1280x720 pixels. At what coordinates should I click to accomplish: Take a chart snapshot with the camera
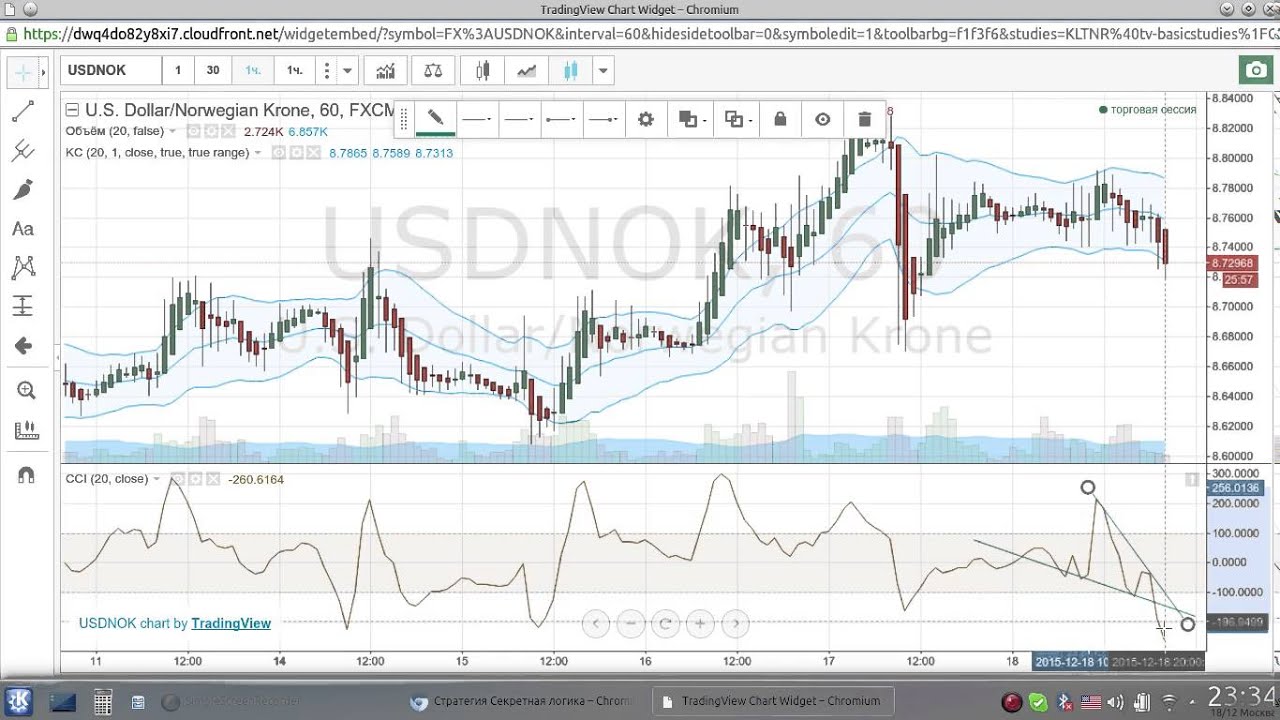(1255, 70)
